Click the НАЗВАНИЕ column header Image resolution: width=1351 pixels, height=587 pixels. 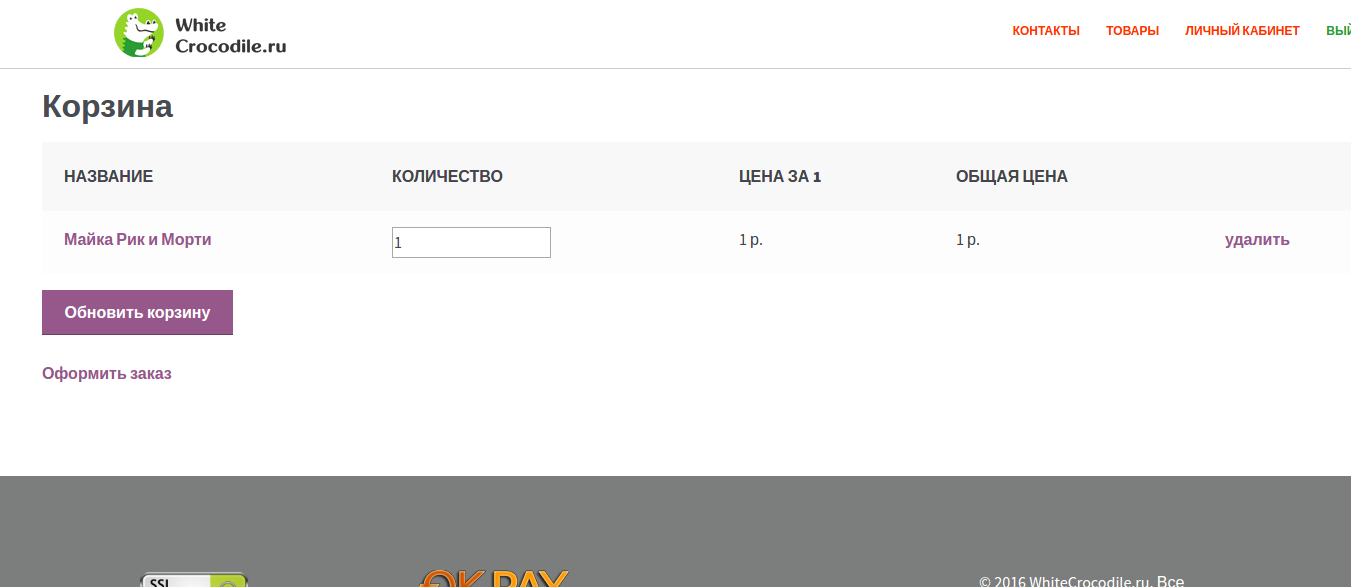[108, 177]
